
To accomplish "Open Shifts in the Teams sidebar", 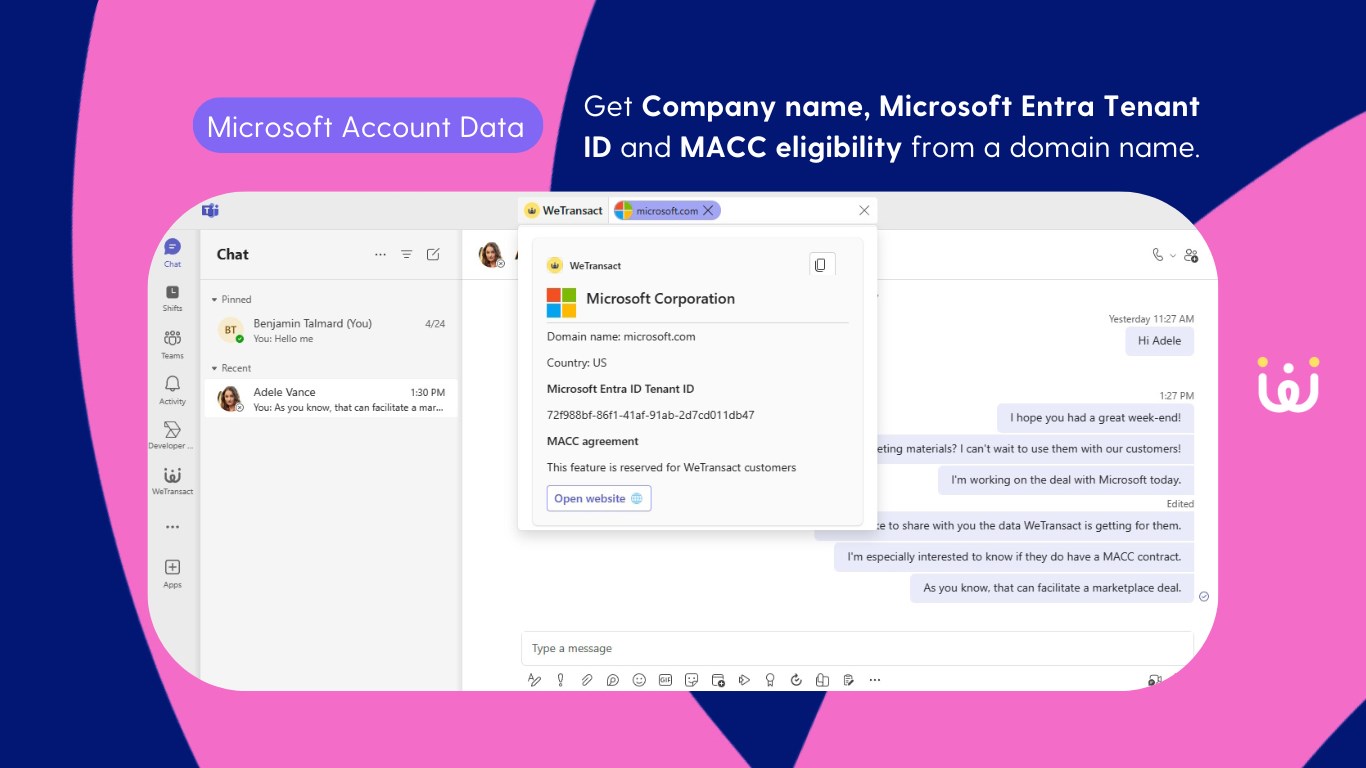I will tap(172, 298).
